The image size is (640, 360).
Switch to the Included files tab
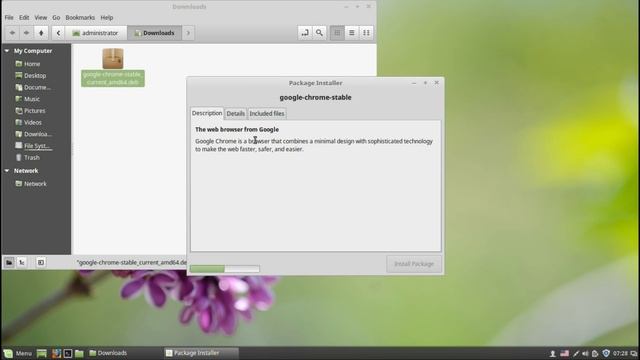267,113
